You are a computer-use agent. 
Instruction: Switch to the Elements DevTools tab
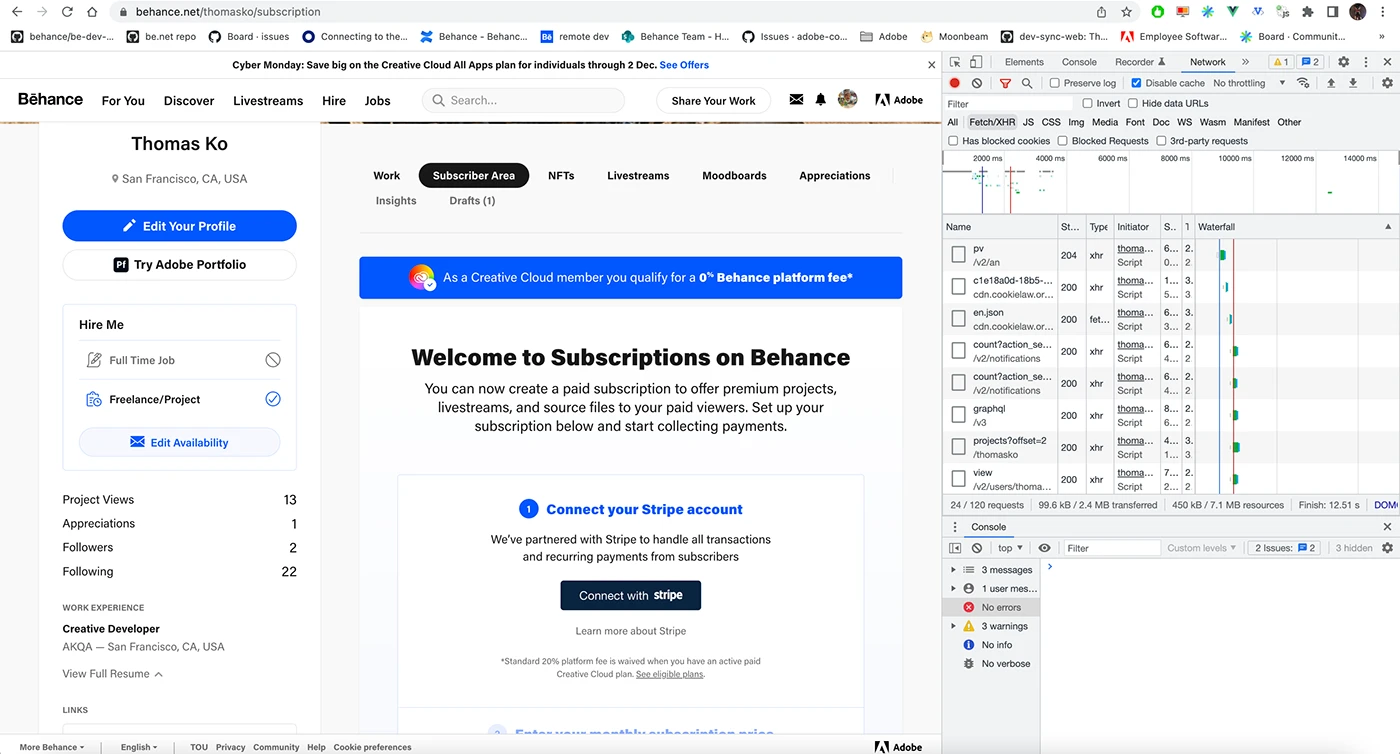click(1024, 62)
